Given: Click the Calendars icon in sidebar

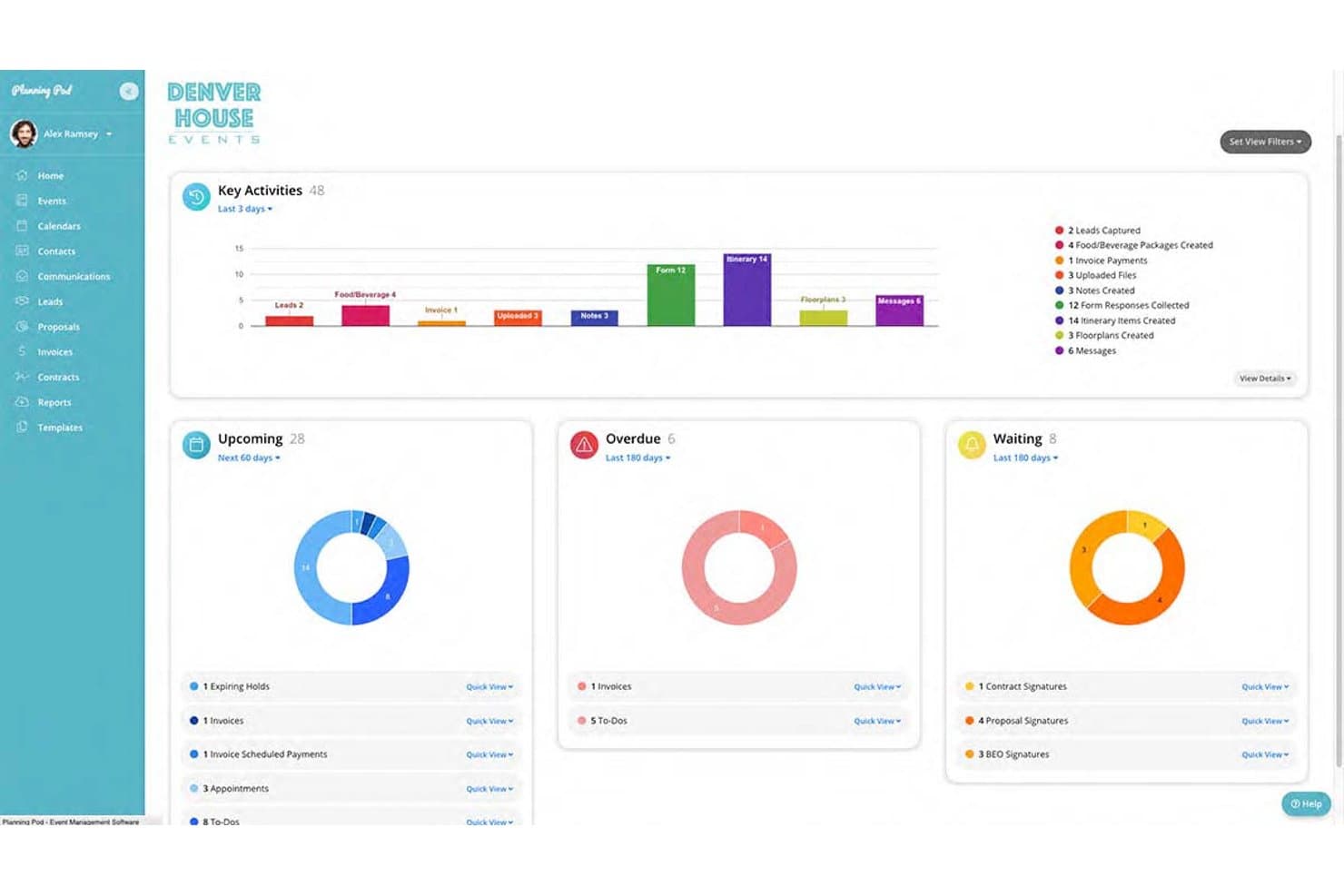Looking at the screenshot, I should pos(22,226).
